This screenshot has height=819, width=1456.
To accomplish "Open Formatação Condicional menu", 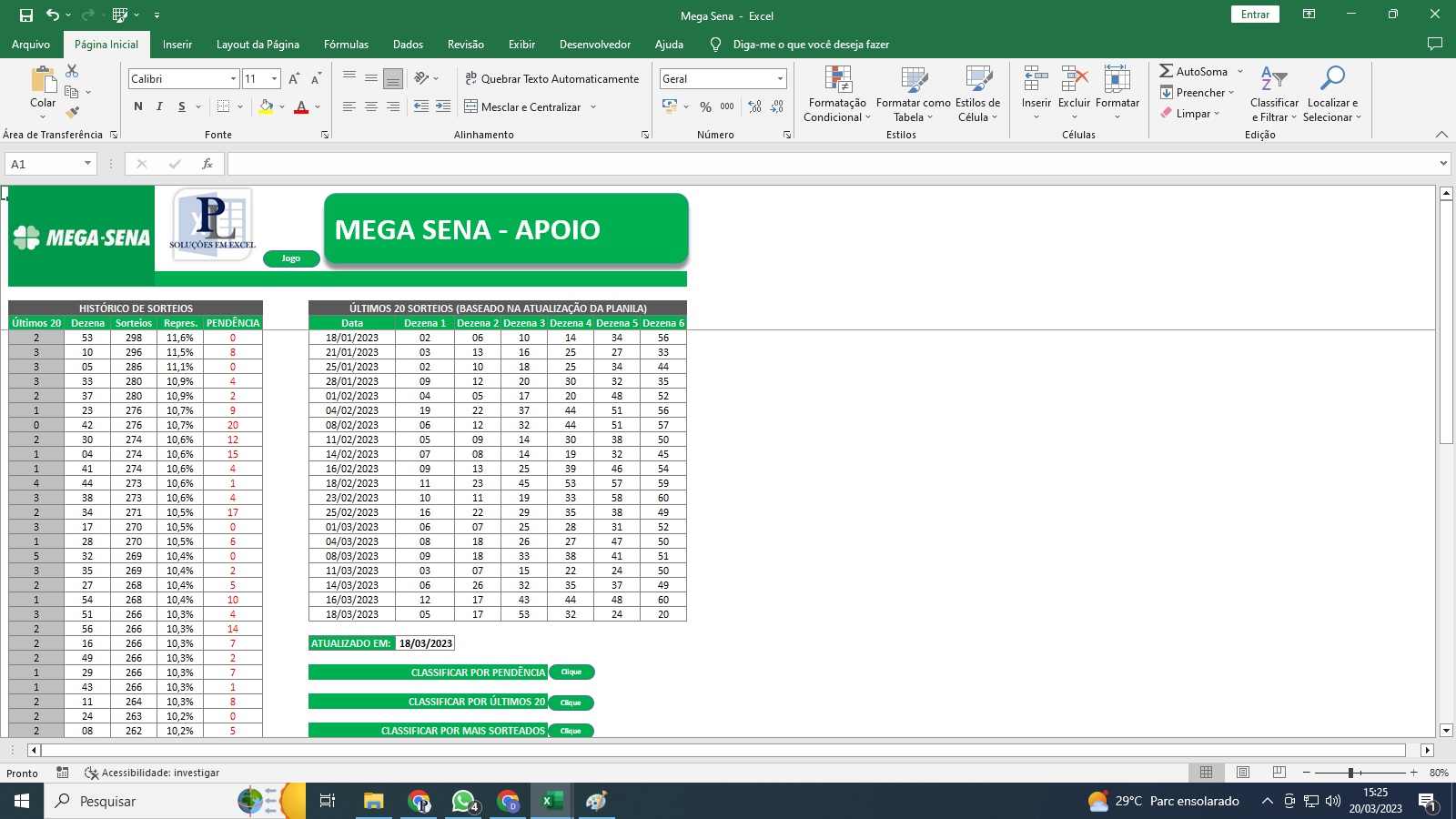I will pyautogui.click(x=837, y=94).
